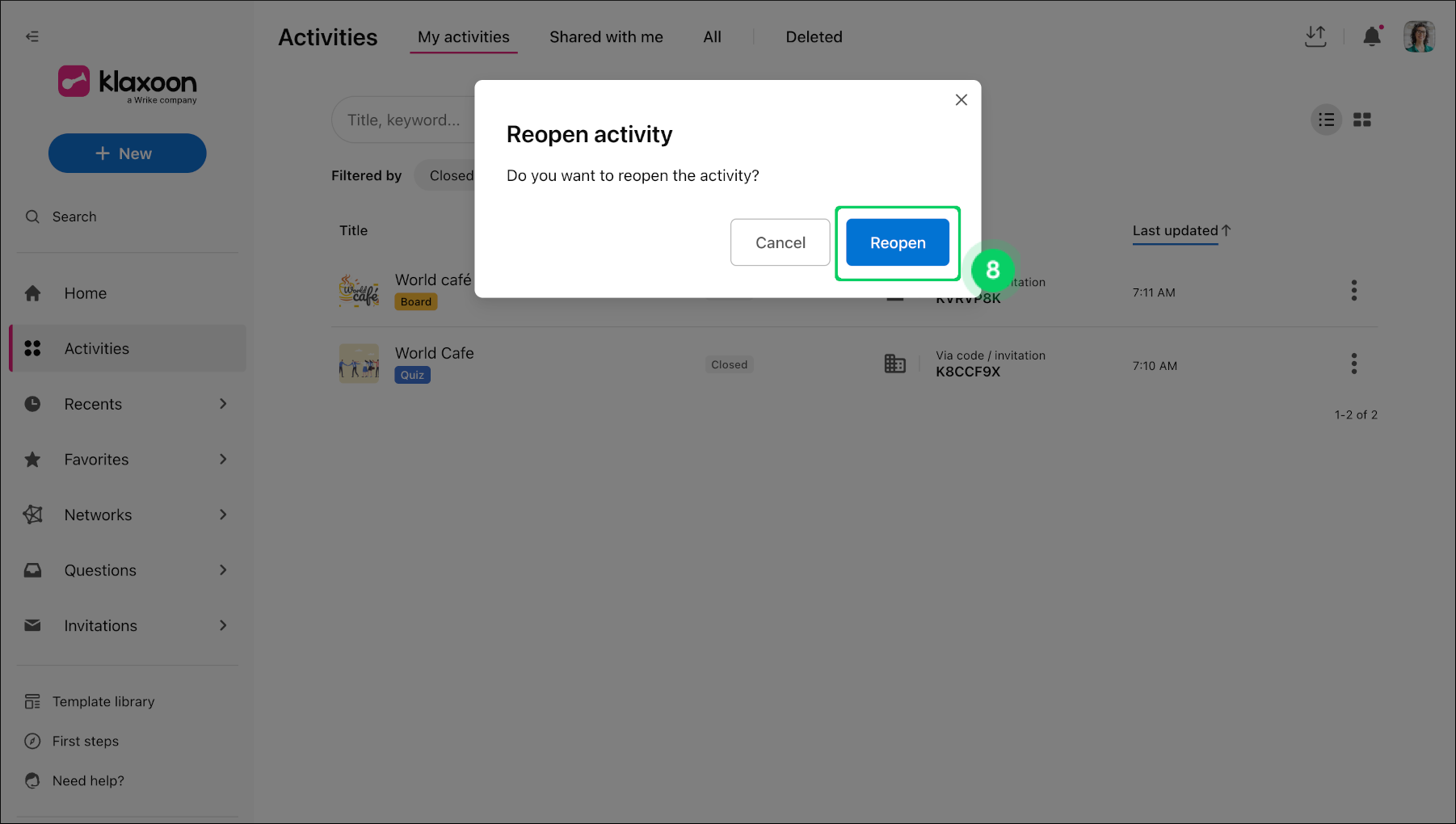Open options menu for World café board
The height and width of the screenshot is (824, 1456).
[1353, 291]
